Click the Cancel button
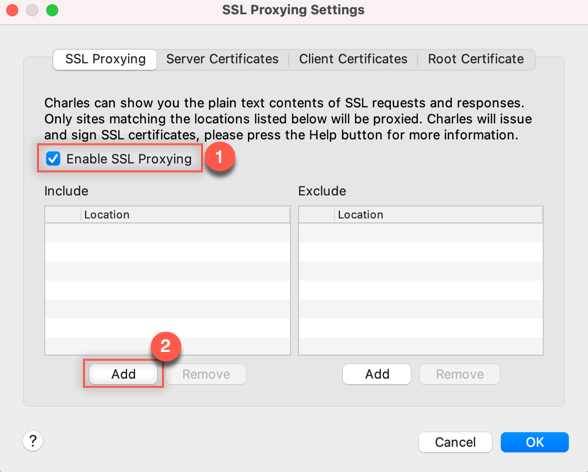The width and height of the screenshot is (588, 472). 455,442
